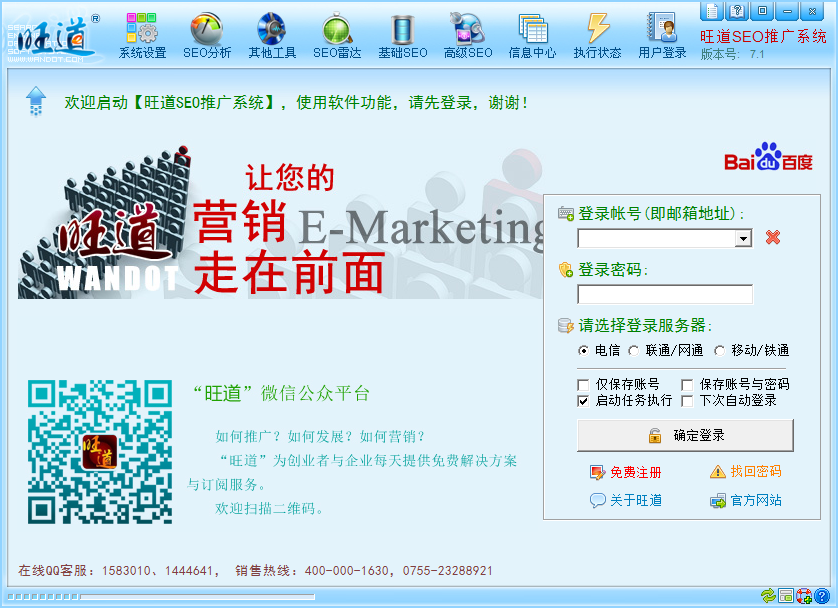838x608 pixels.
Task: Launch the SEO雷达 radar tool
Action: [x=337, y=36]
